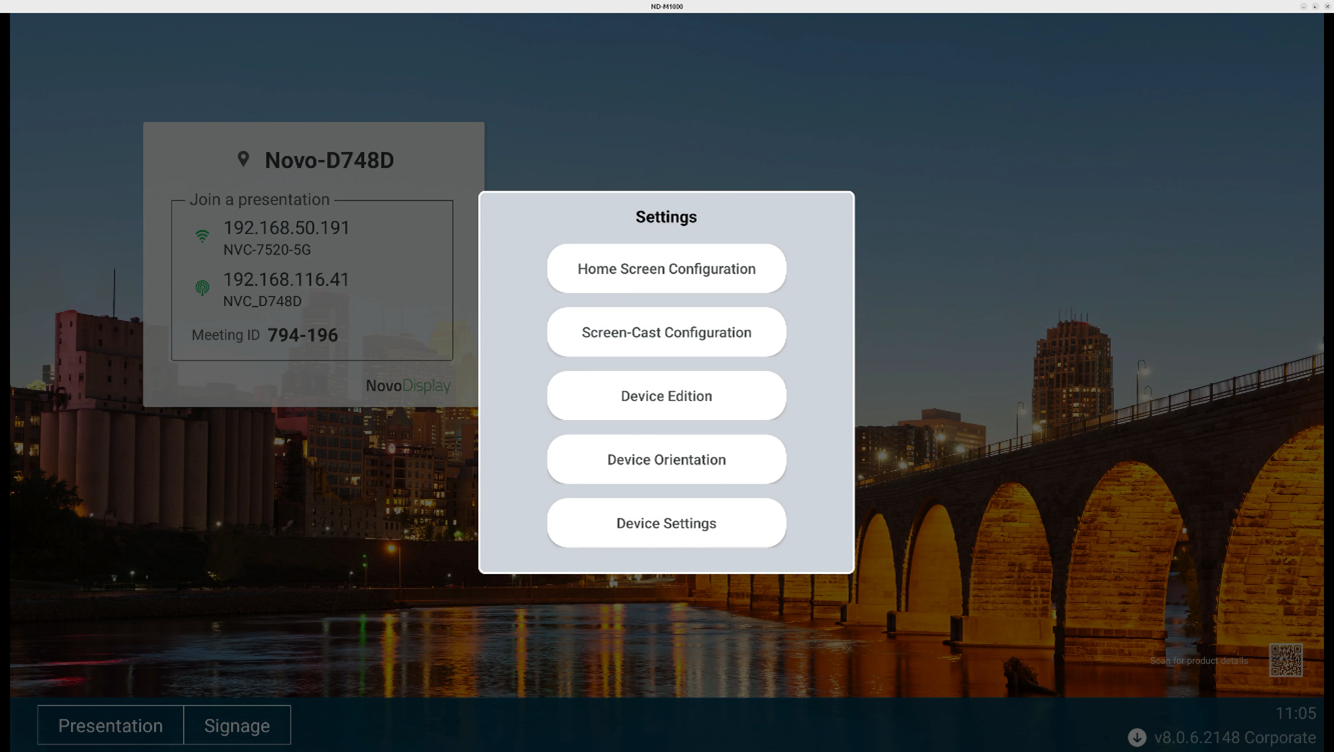Maximize the ND-M1000 window
Image resolution: width=1334 pixels, height=752 pixels.
[1315, 6]
